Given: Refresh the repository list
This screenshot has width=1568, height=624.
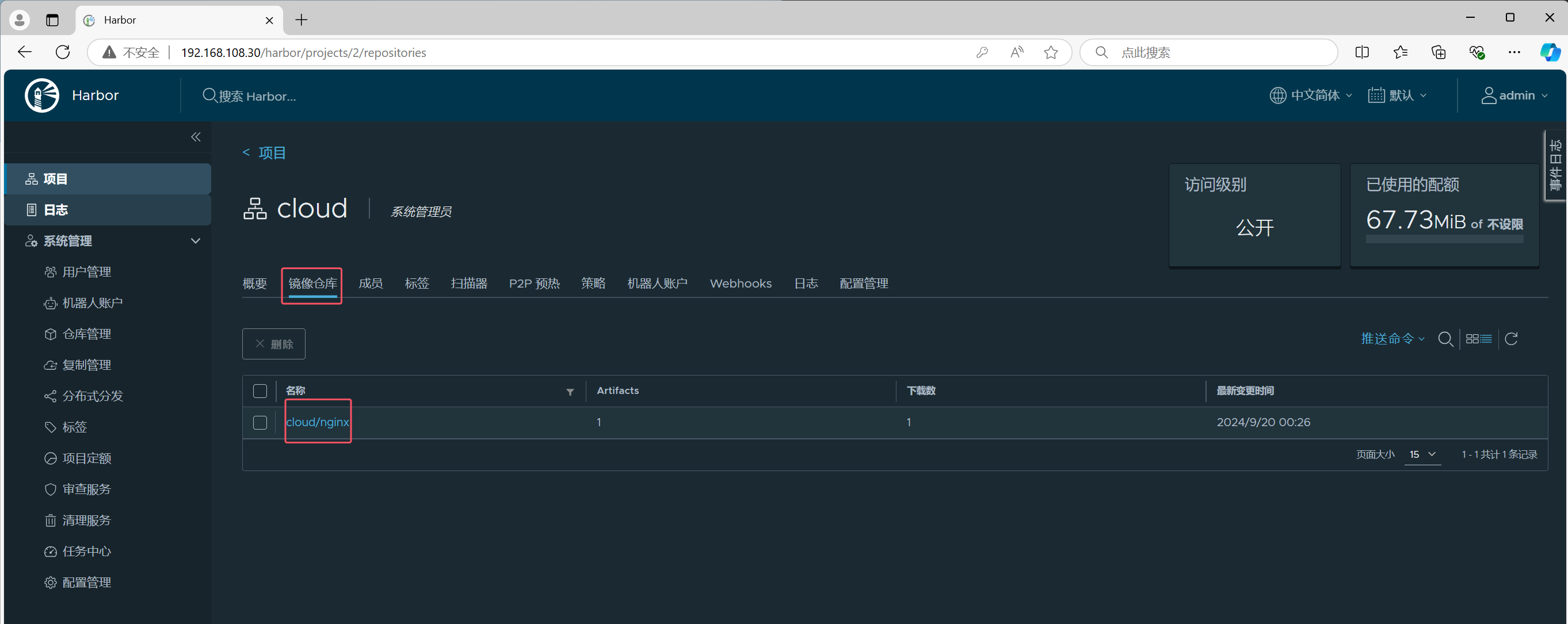Looking at the screenshot, I should pos(1511,339).
